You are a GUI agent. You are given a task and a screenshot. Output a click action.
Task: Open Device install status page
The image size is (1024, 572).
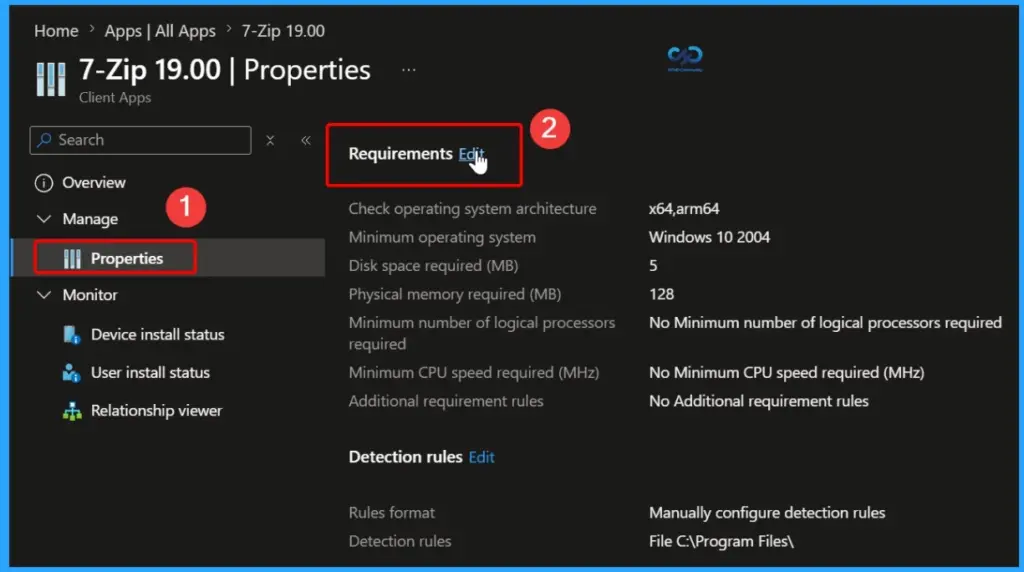pyautogui.click(x=157, y=335)
